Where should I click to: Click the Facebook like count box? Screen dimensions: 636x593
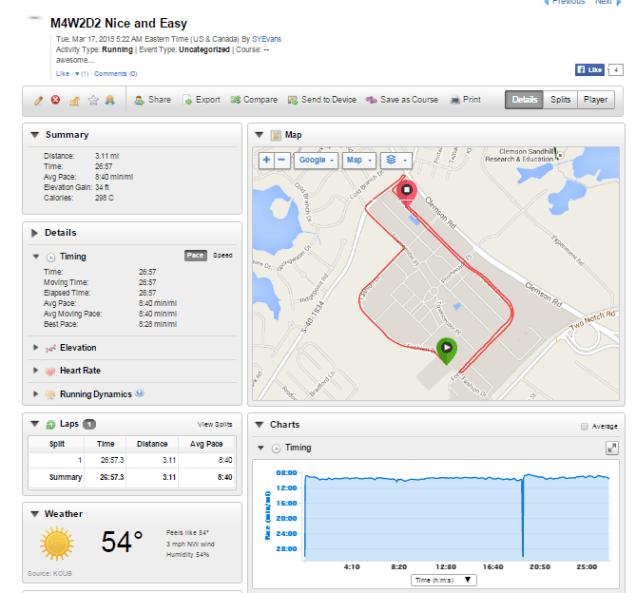tap(616, 70)
